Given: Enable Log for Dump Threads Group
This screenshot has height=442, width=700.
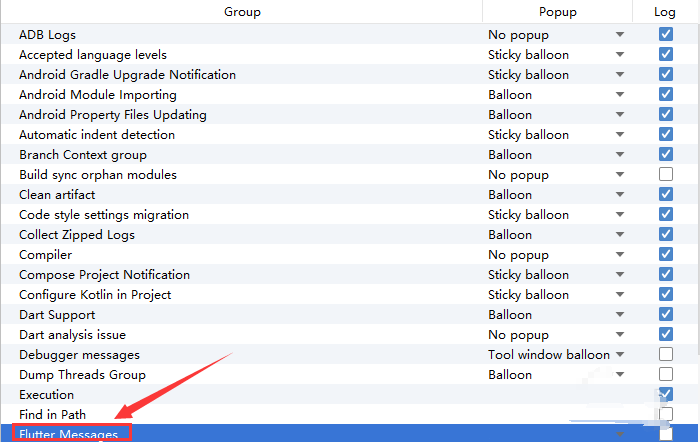Looking at the screenshot, I should pyautogui.click(x=666, y=374).
